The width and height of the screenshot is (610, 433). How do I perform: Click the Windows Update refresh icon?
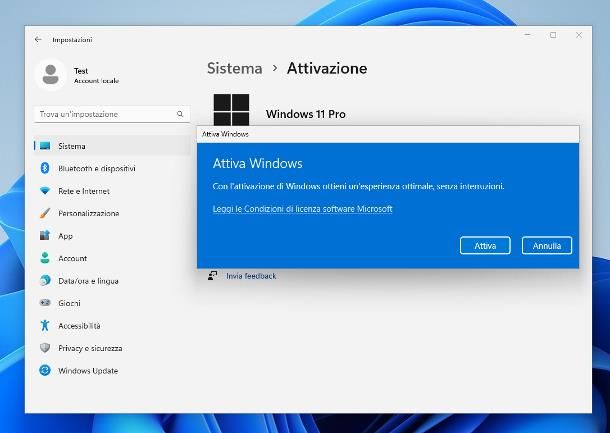45,370
